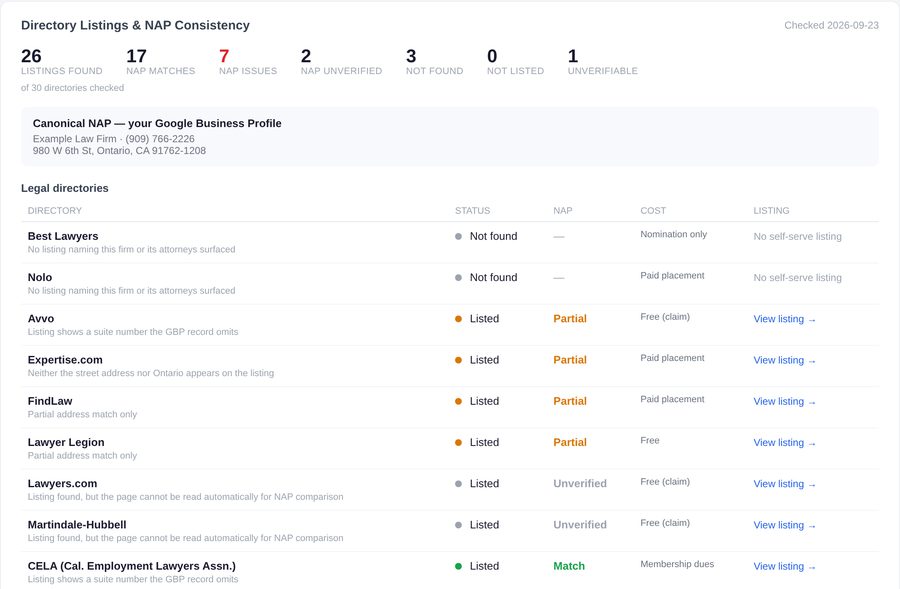Click the Unverified NAP value for Lawyers.com
The image size is (900, 589).
(580, 483)
